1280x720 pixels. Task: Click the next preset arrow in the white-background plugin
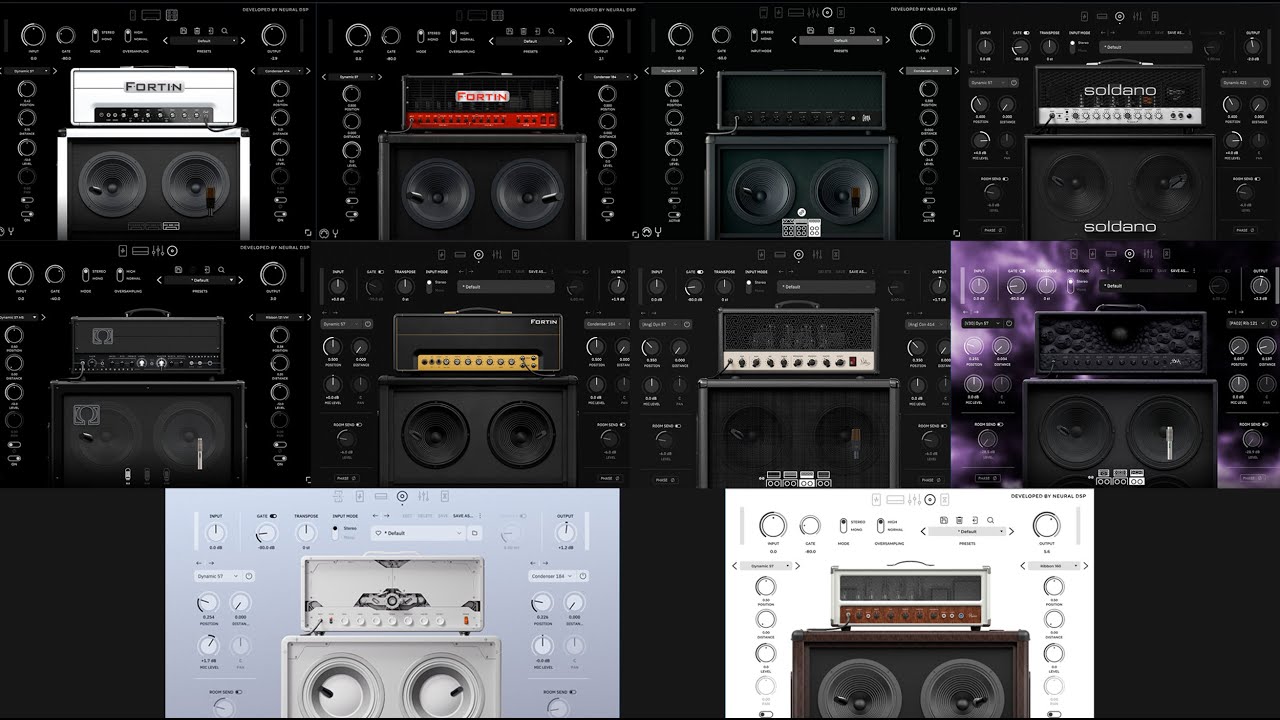pos(1012,531)
